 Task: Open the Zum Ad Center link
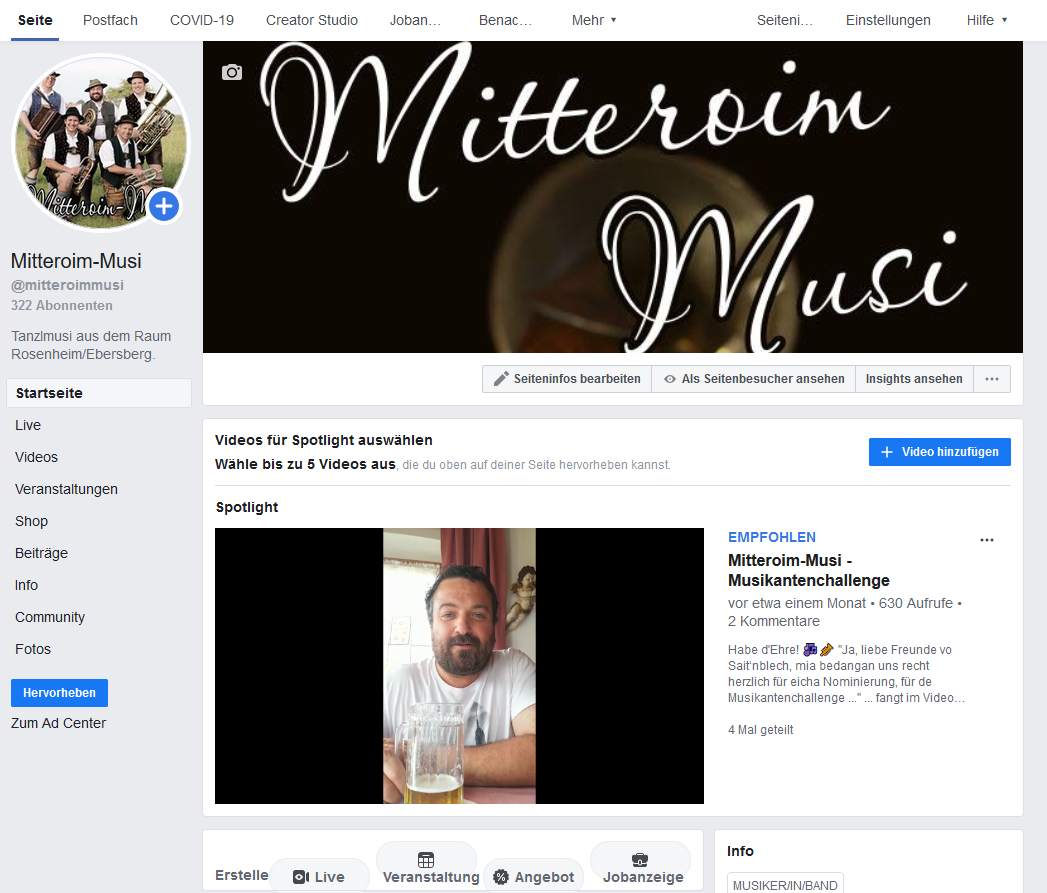click(58, 723)
